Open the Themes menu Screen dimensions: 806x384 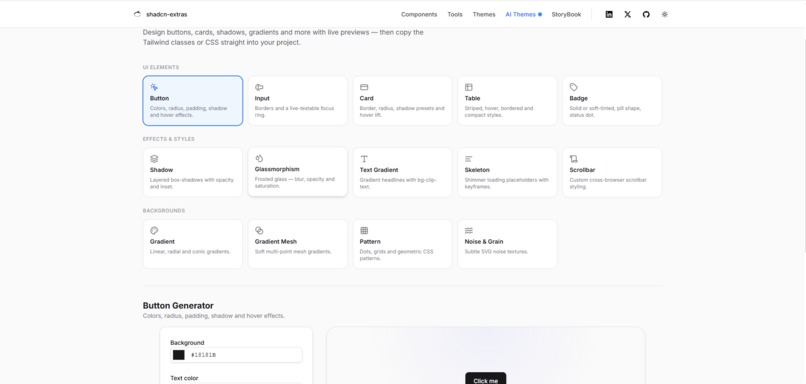(x=484, y=14)
